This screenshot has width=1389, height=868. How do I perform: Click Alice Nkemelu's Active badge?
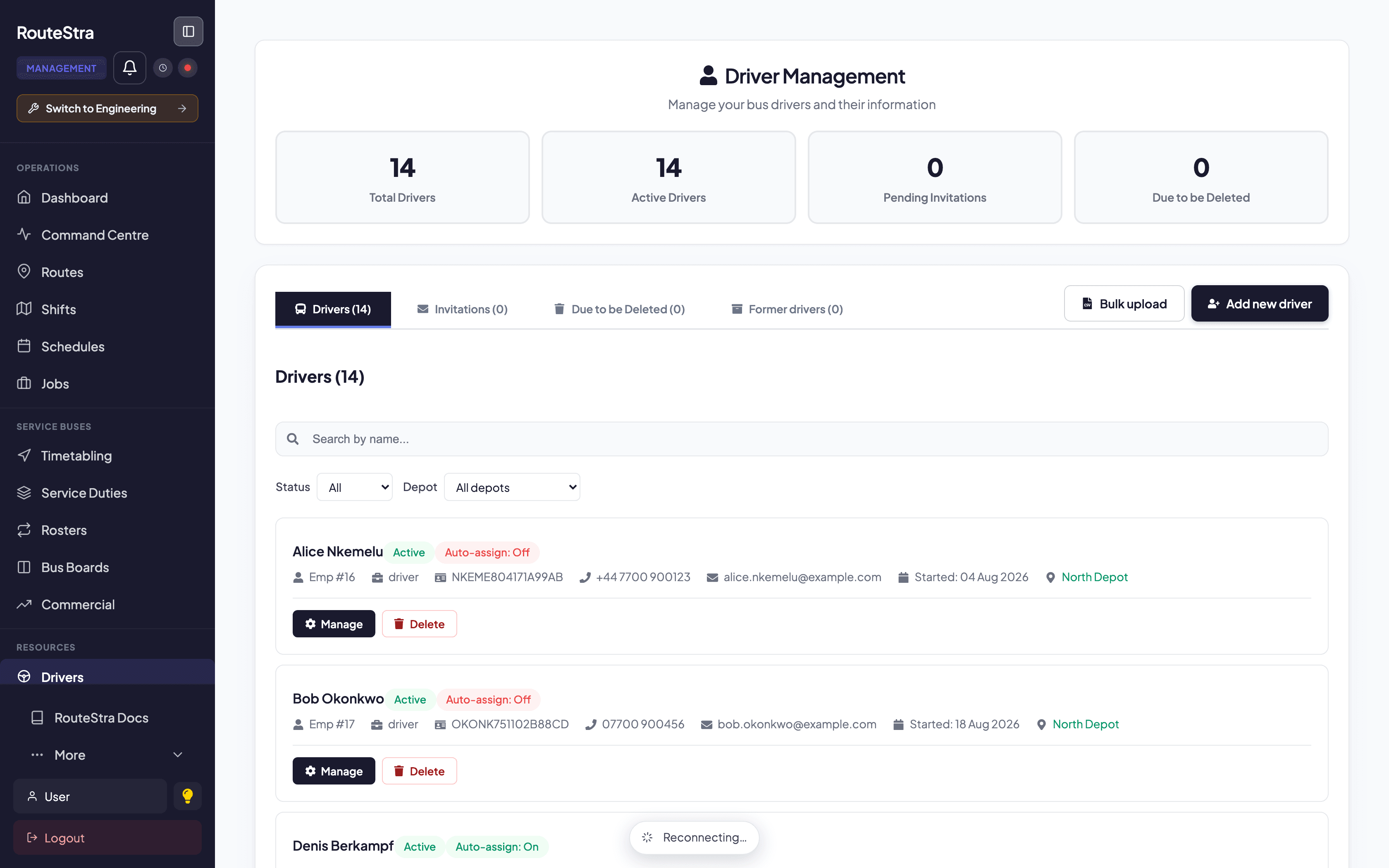[x=409, y=552]
